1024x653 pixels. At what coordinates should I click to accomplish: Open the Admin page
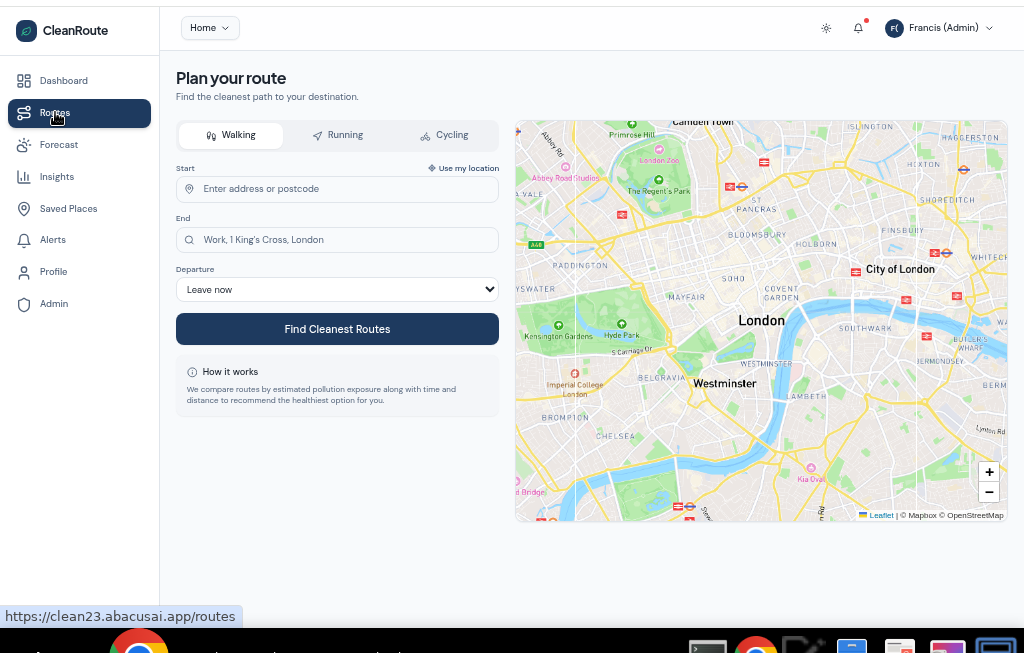pos(79,304)
